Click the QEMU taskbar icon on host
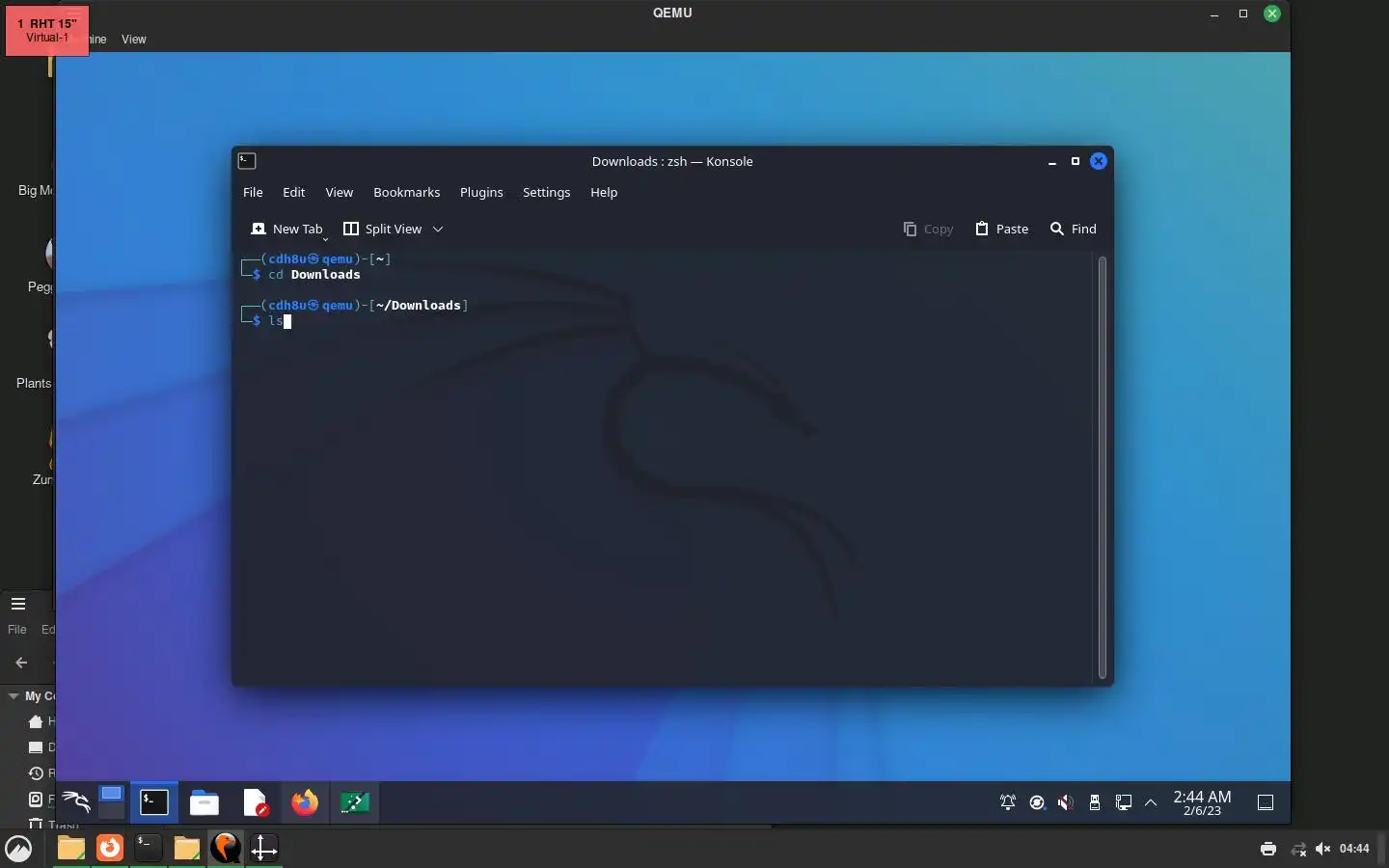1389x868 pixels. [226, 848]
